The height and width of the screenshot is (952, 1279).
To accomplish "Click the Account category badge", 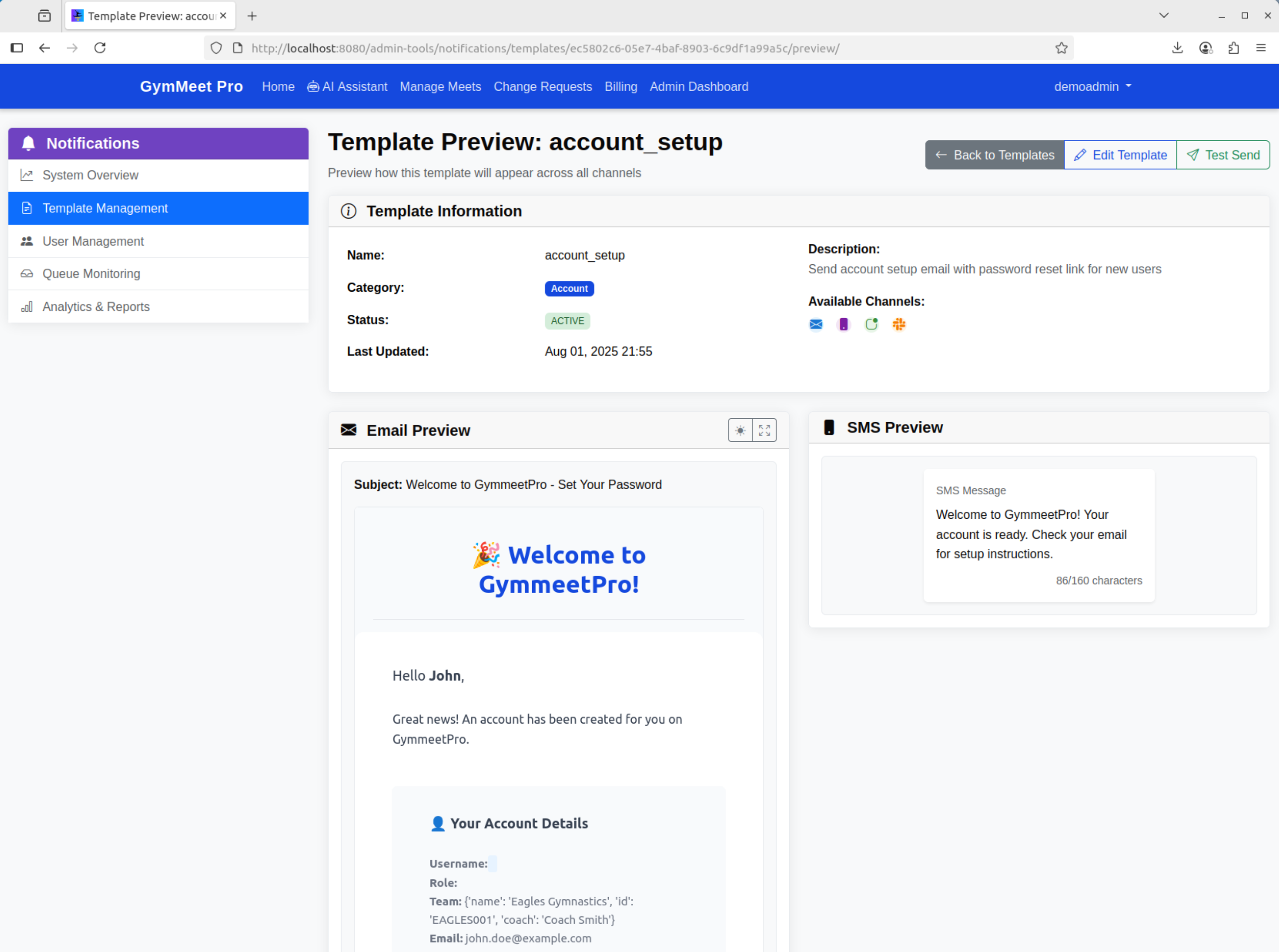I will 569,289.
